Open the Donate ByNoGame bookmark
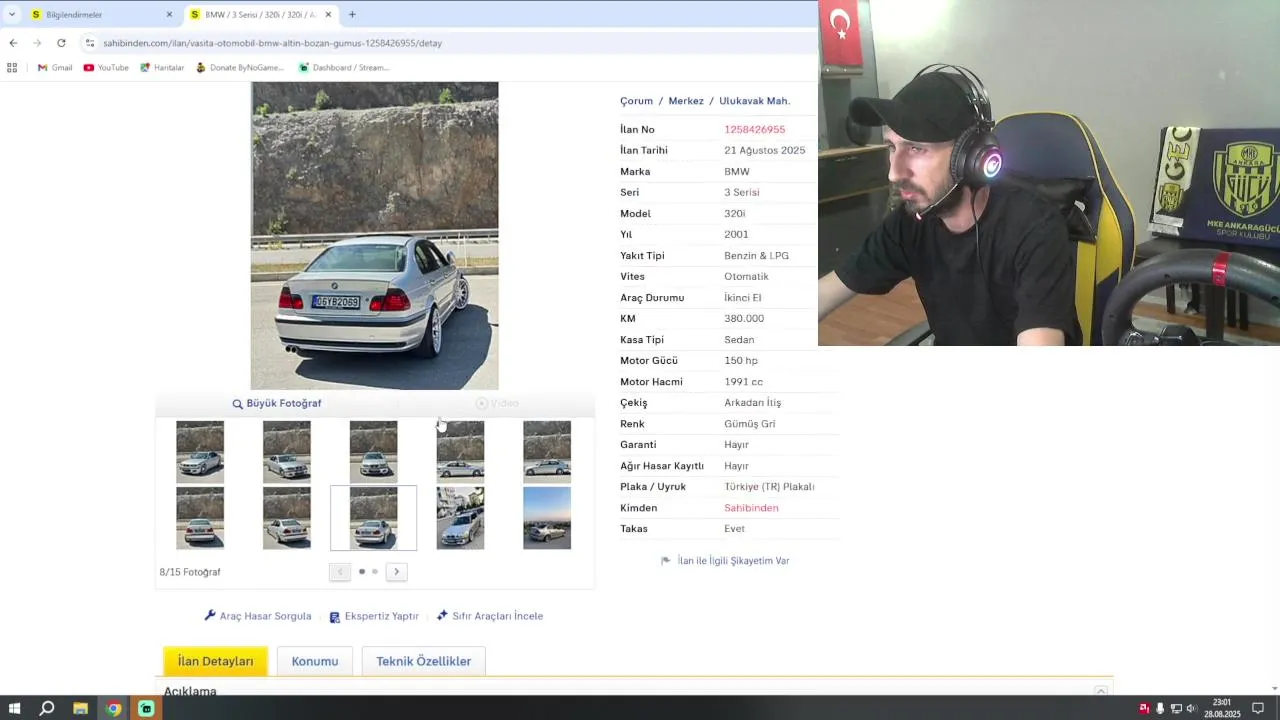Screen dimensions: 1280x720 pos(240,68)
